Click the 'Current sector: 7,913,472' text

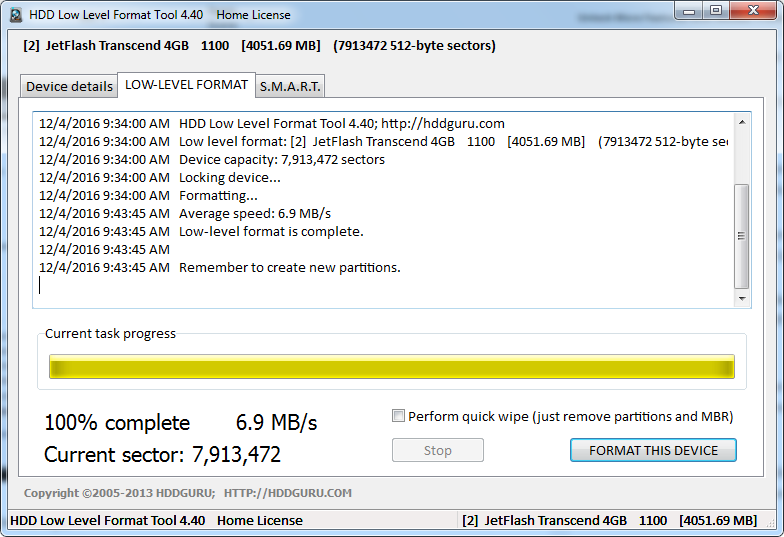[x=162, y=454]
